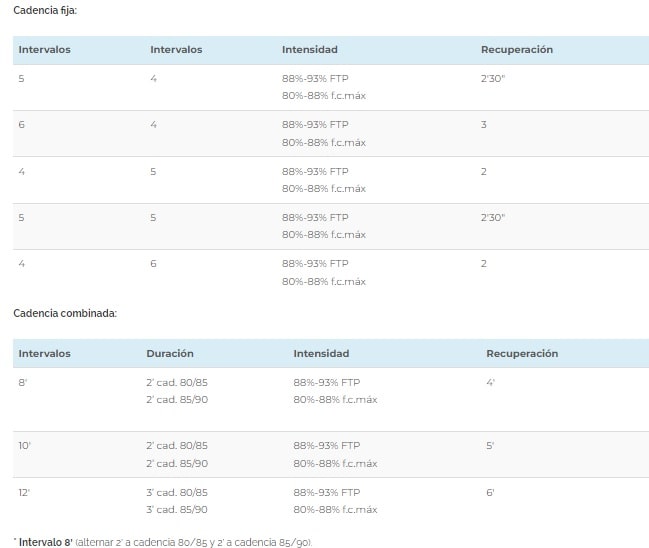Click 3' cad. 80/85 duration text

pos(177,493)
